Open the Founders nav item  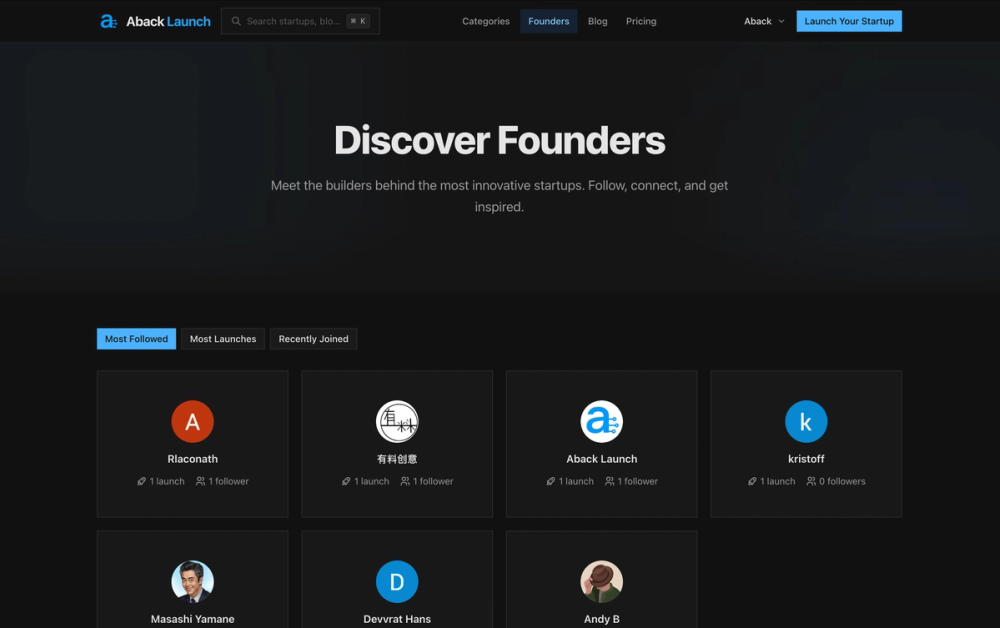tap(548, 21)
